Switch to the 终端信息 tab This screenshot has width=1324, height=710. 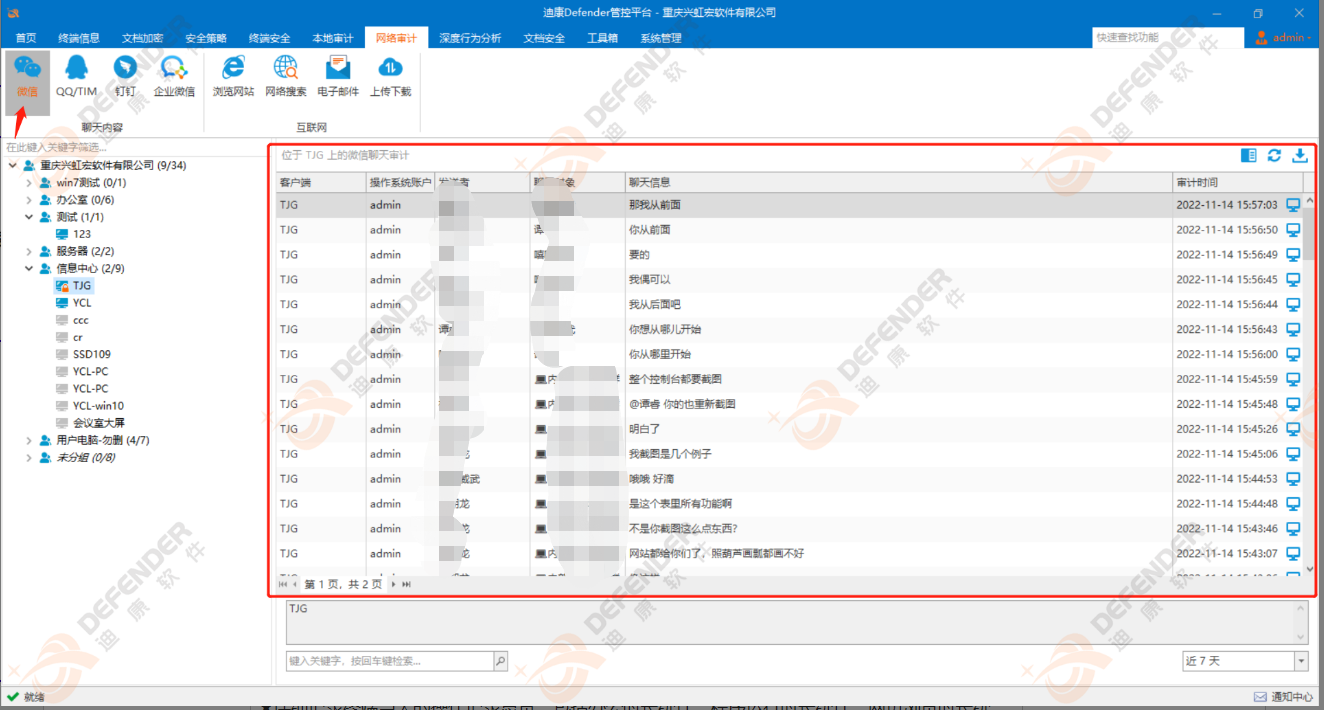tap(79, 38)
